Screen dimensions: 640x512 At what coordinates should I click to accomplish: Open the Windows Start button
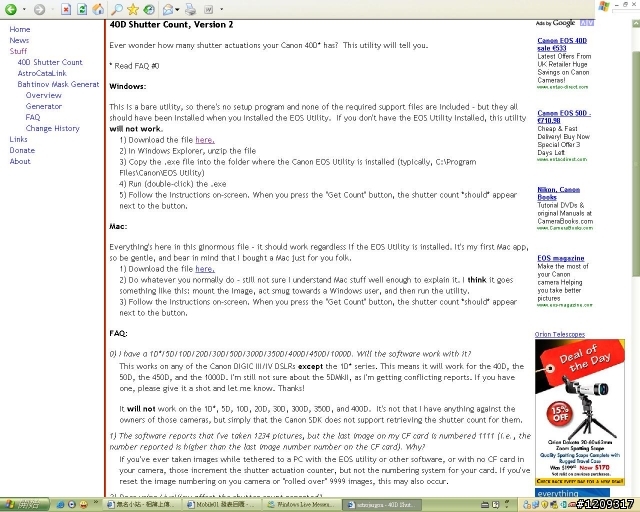[24, 505]
